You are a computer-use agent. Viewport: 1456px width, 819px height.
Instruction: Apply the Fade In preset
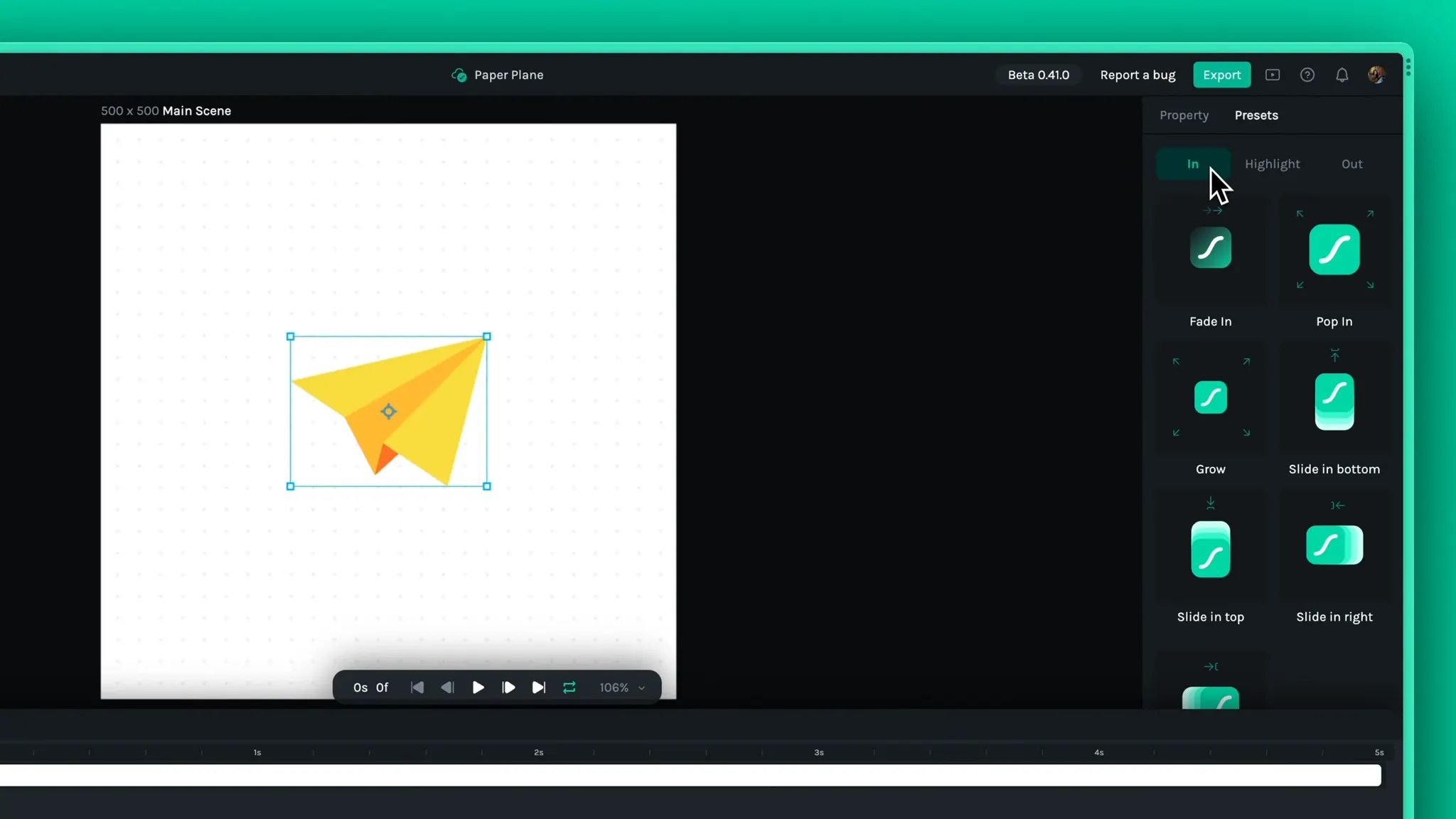click(x=1210, y=248)
